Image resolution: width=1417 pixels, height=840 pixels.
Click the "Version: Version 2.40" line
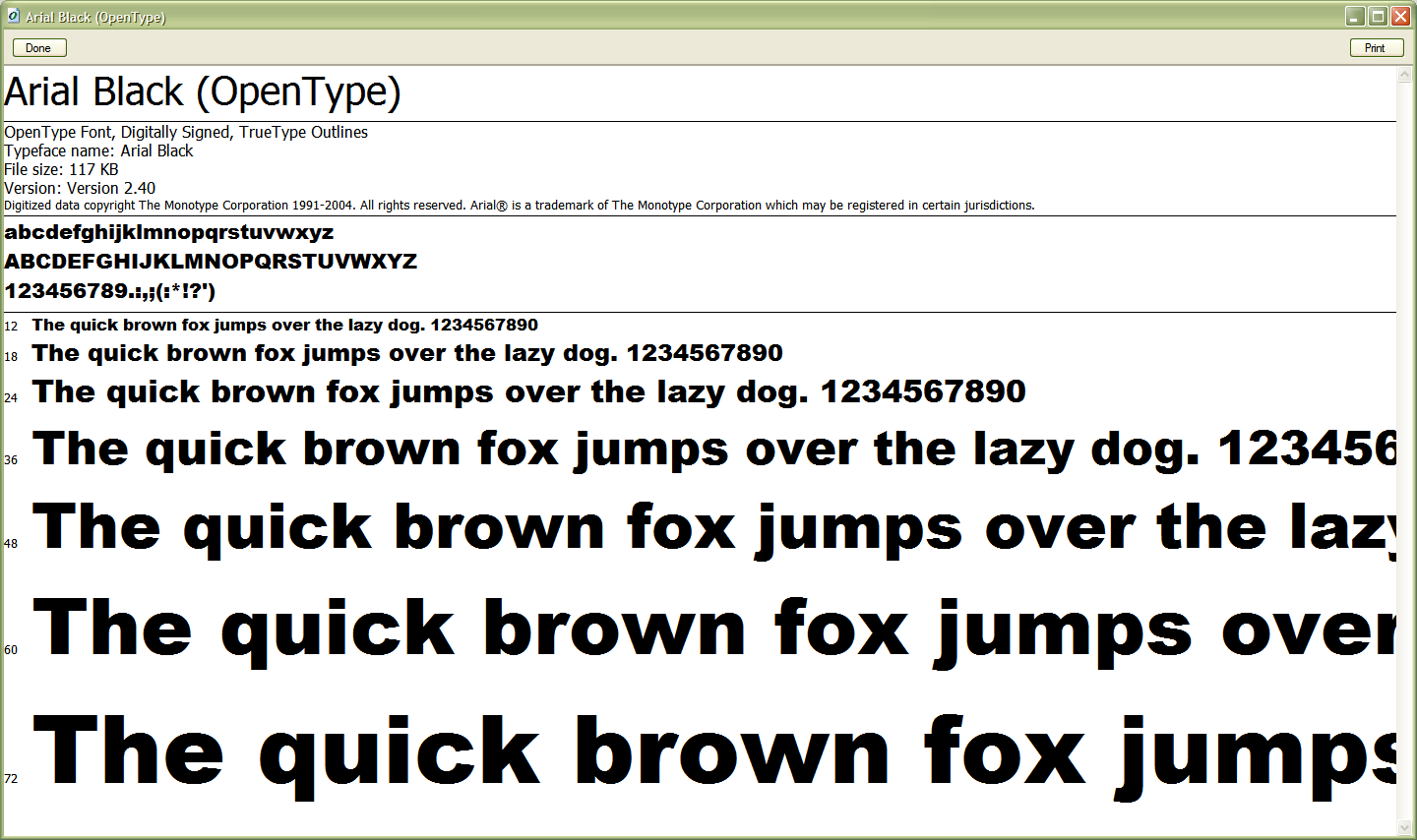point(80,188)
